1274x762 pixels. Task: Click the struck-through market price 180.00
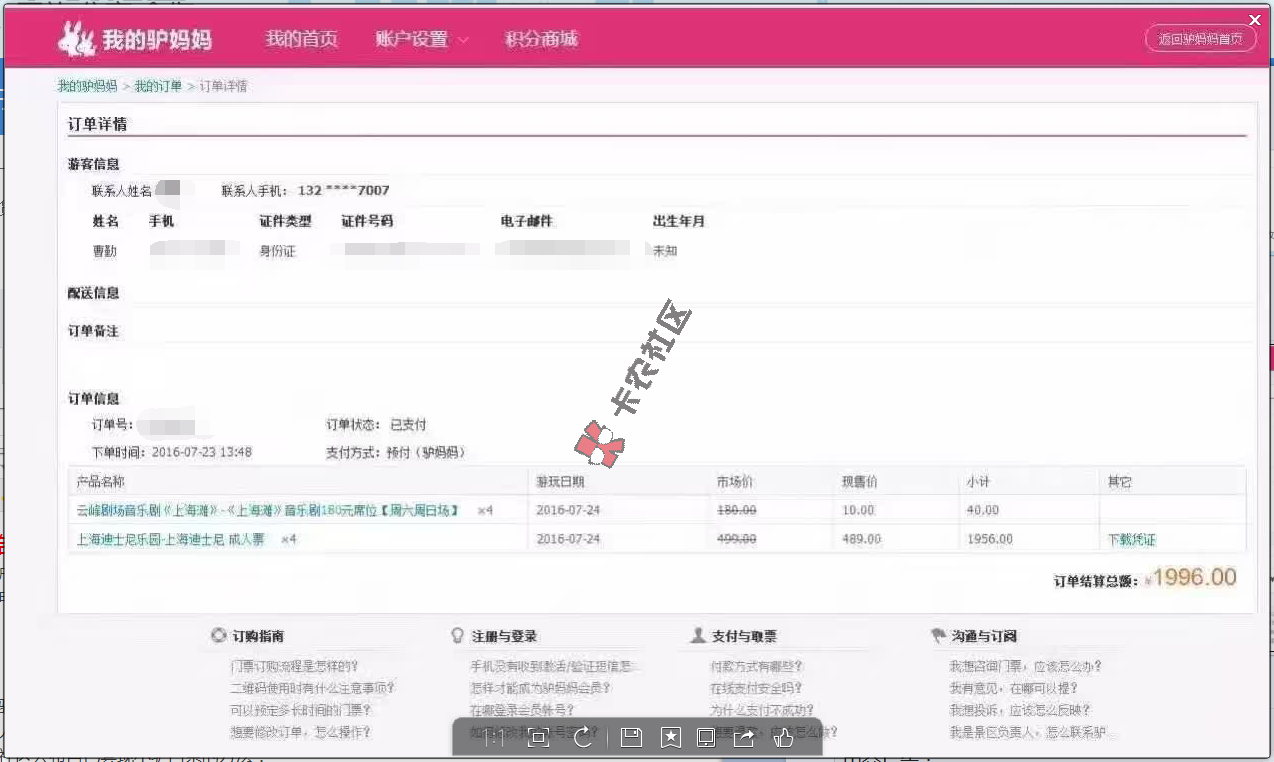pyautogui.click(x=736, y=510)
